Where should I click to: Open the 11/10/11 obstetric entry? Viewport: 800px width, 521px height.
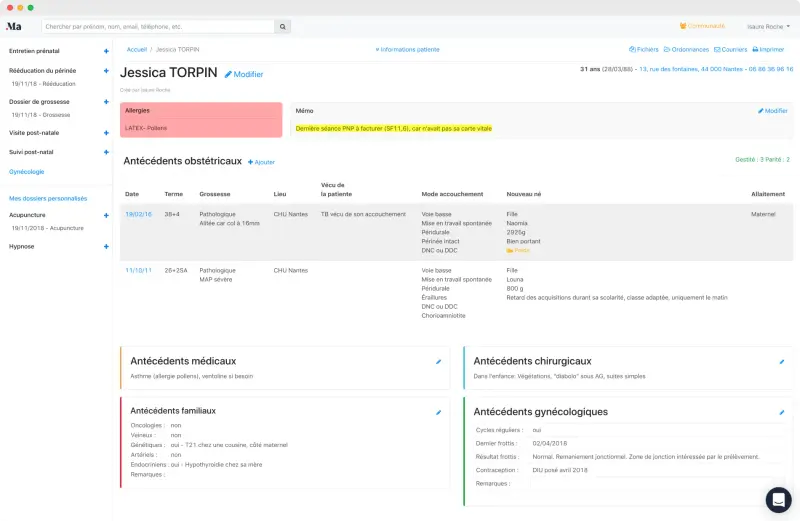point(138,270)
